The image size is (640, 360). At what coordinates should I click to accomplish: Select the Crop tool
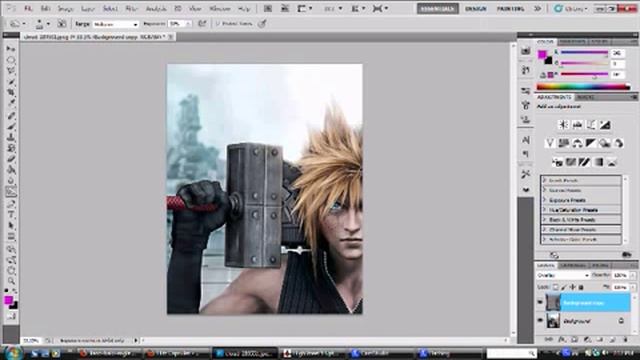click(x=11, y=93)
